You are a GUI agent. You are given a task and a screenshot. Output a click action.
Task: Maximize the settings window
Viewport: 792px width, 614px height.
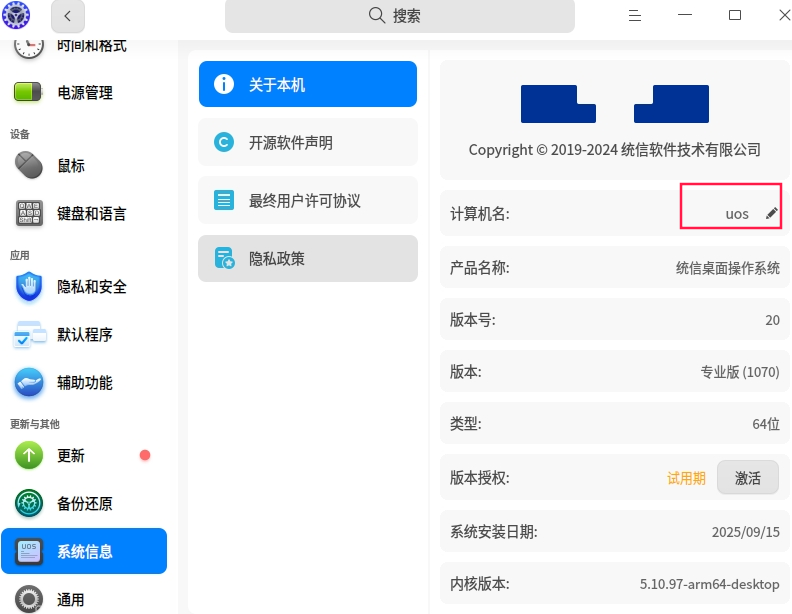(734, 15)
